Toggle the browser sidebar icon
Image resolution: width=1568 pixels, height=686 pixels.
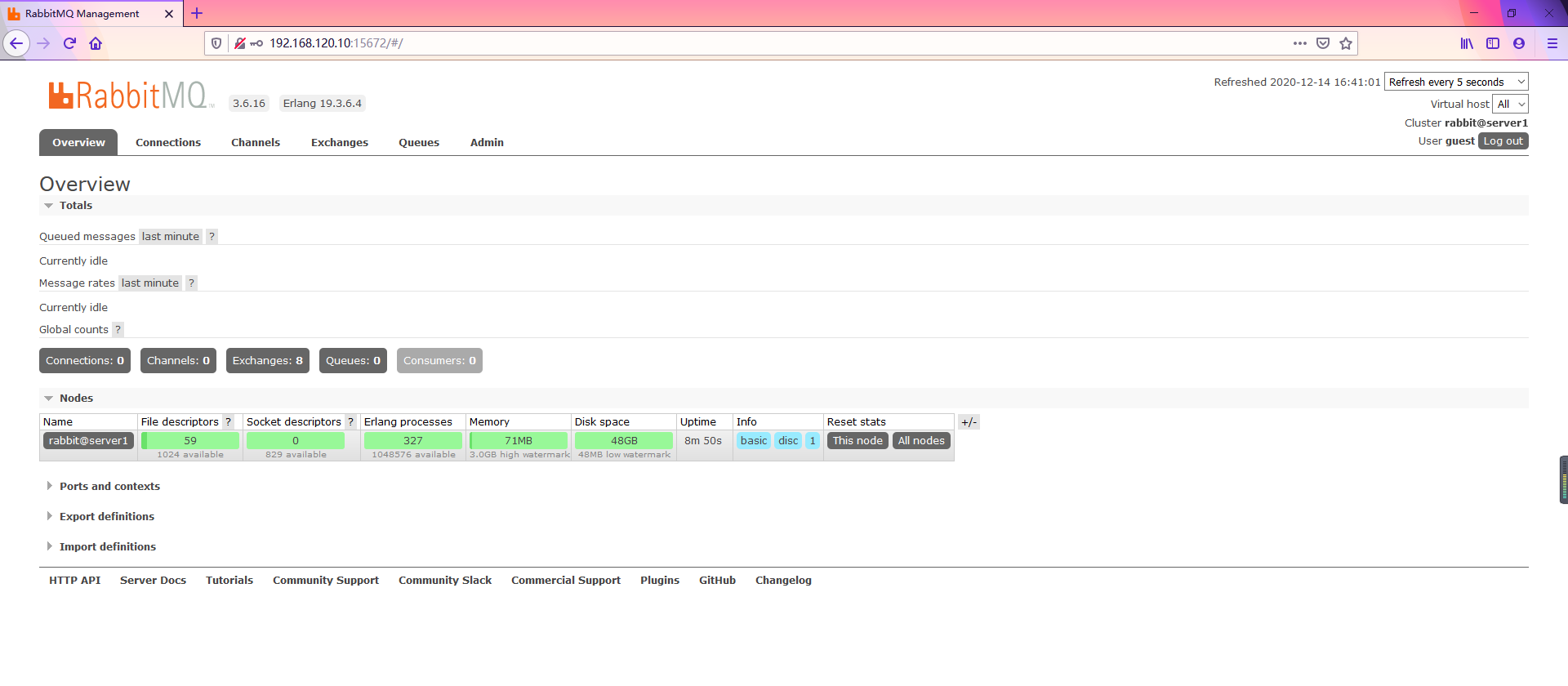point(1493,43)
